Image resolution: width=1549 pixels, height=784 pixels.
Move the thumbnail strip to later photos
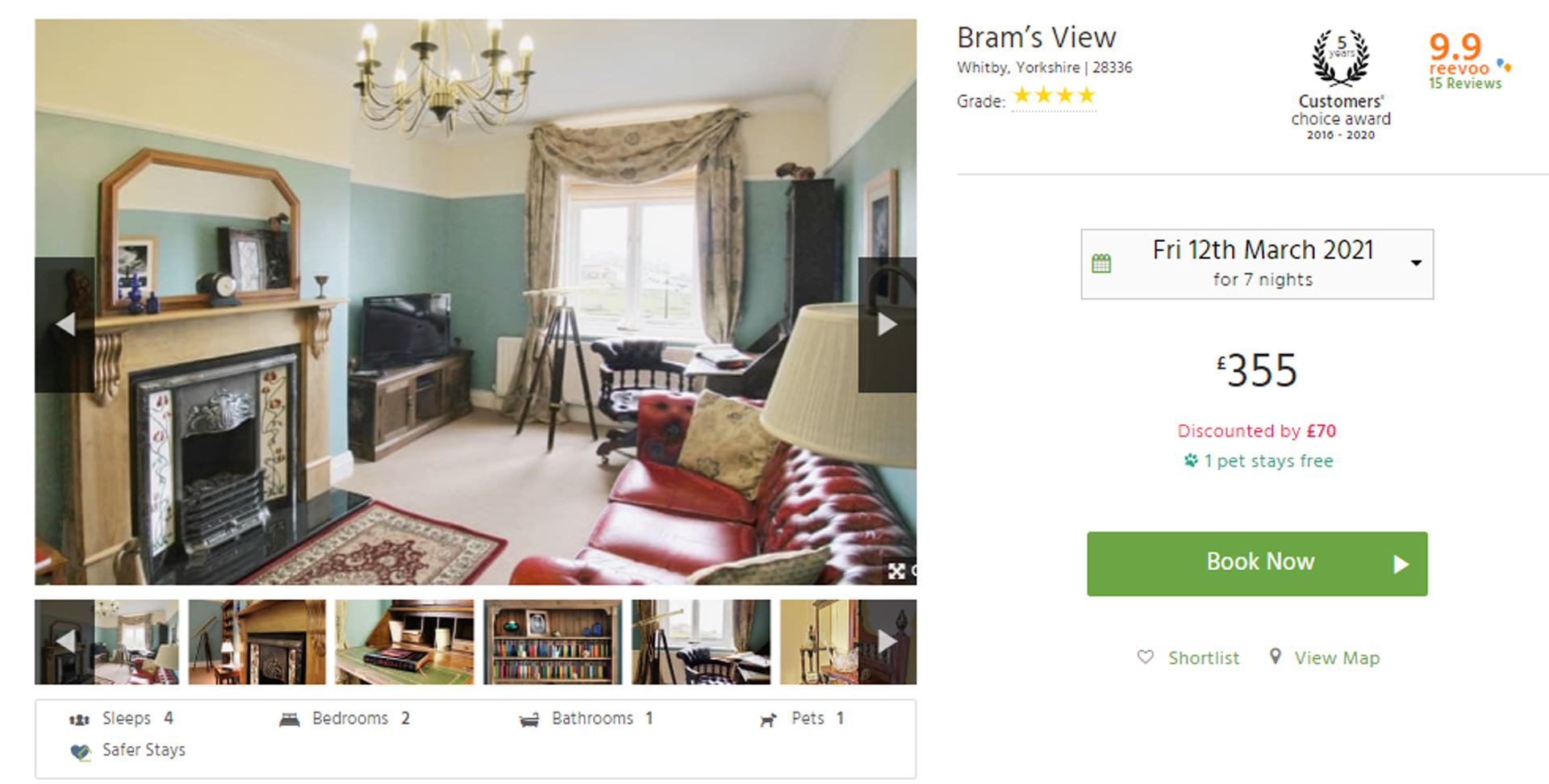point(887,642)
